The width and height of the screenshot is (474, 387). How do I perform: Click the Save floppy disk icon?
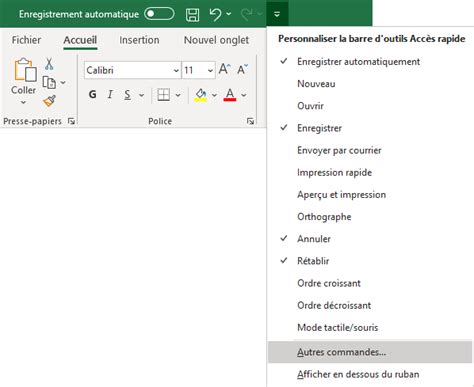click(x=192, y=15)
